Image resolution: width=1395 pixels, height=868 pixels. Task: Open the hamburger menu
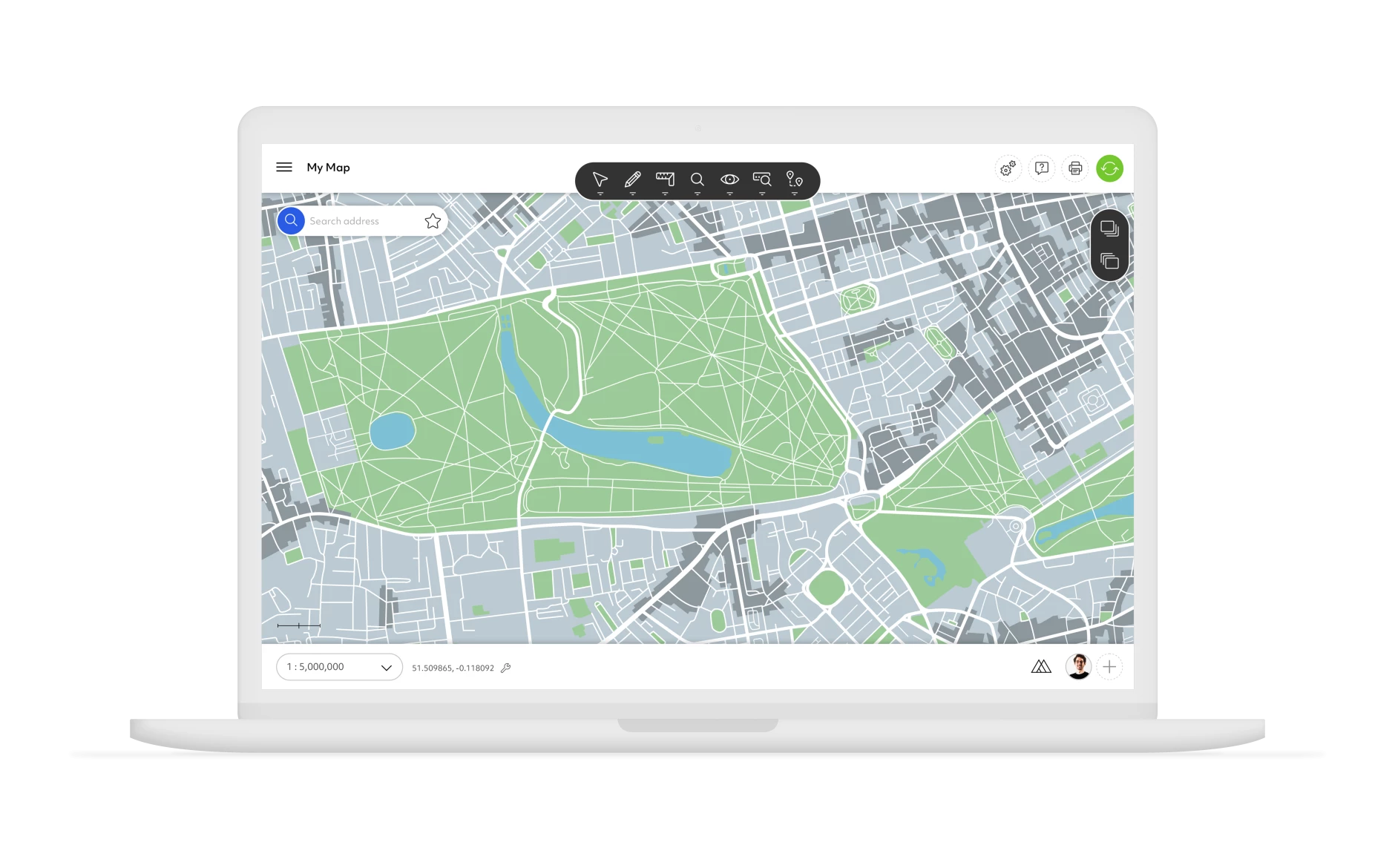pyautogui.click(x=284, y=168)
